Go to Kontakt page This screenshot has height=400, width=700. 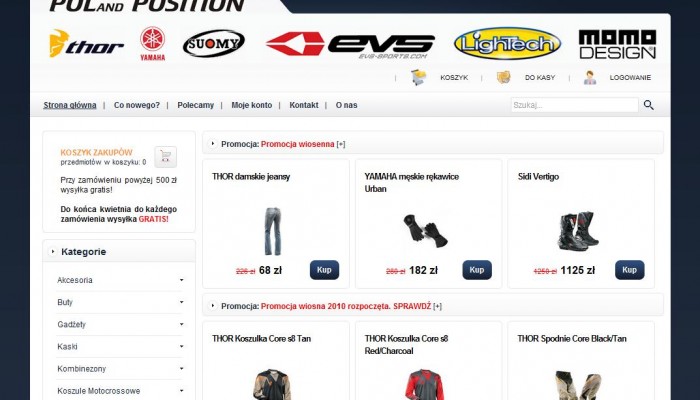pos(304,105)
